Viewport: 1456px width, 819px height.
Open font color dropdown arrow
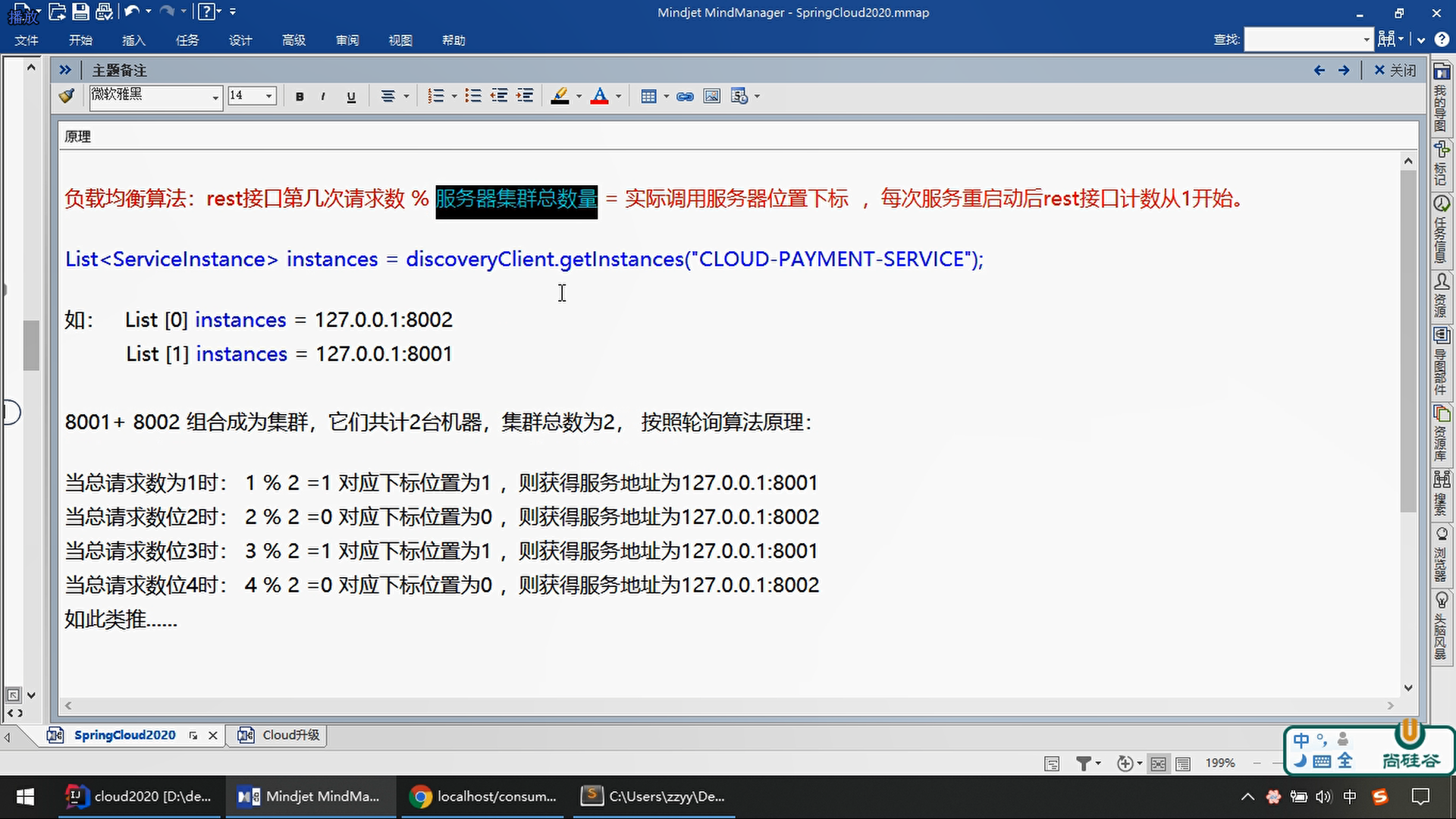pyautogui.click(x=618, y=96)
